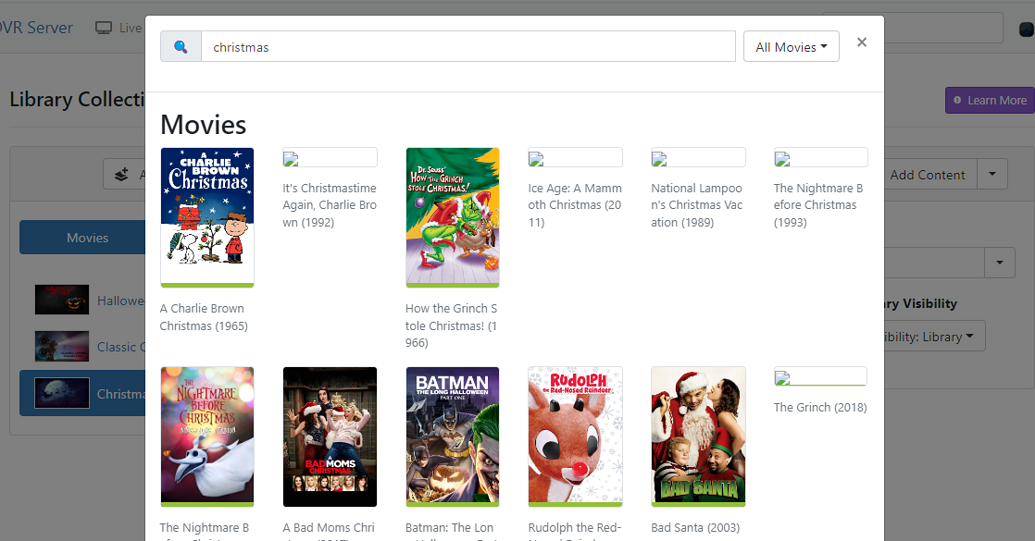Viewport: 1035px width, 541px height.
Task: Select National Lampoon's Christmas Vacation title
Action: 697,205
